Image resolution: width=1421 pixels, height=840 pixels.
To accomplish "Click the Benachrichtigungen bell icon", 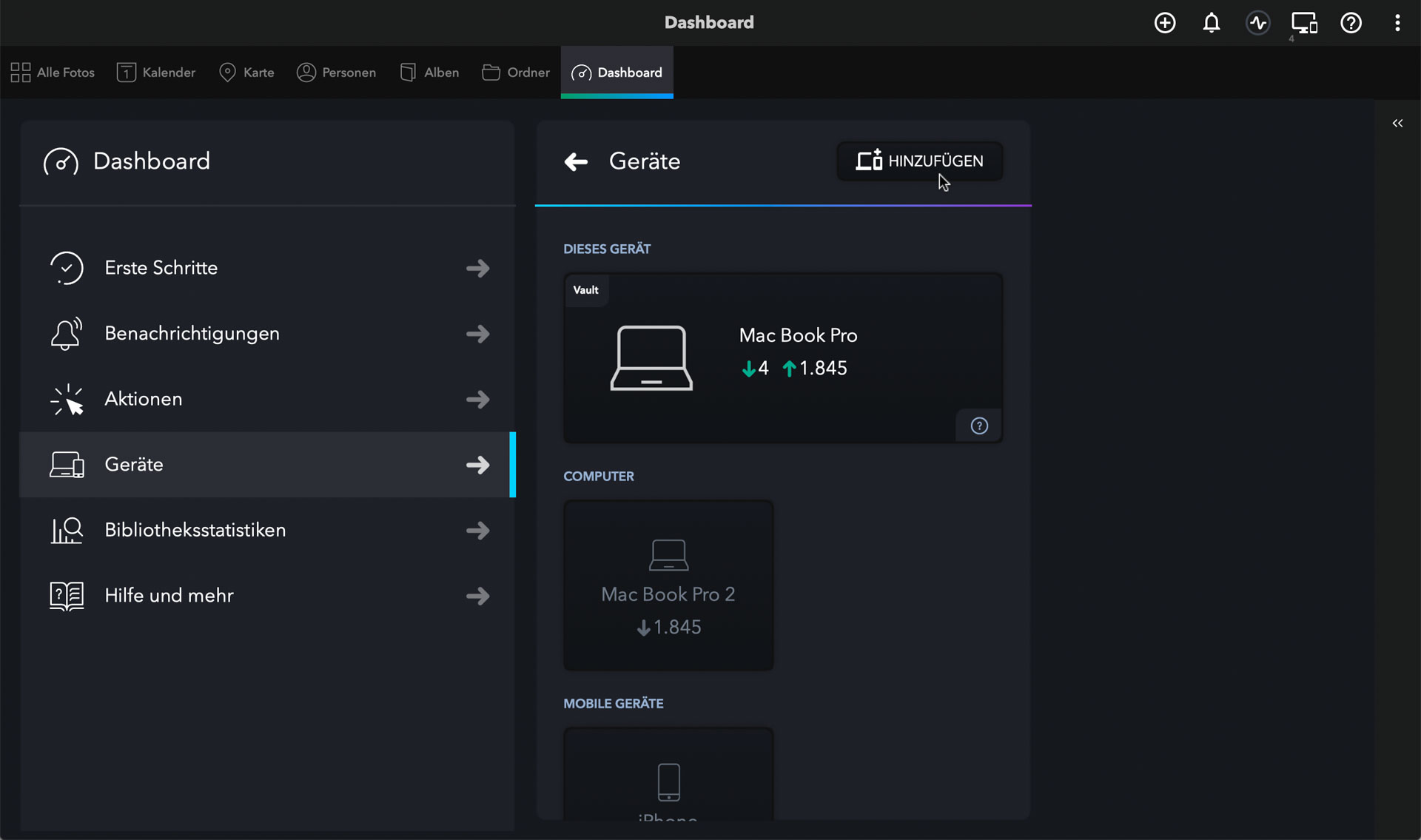I will [x=67, y=334].
